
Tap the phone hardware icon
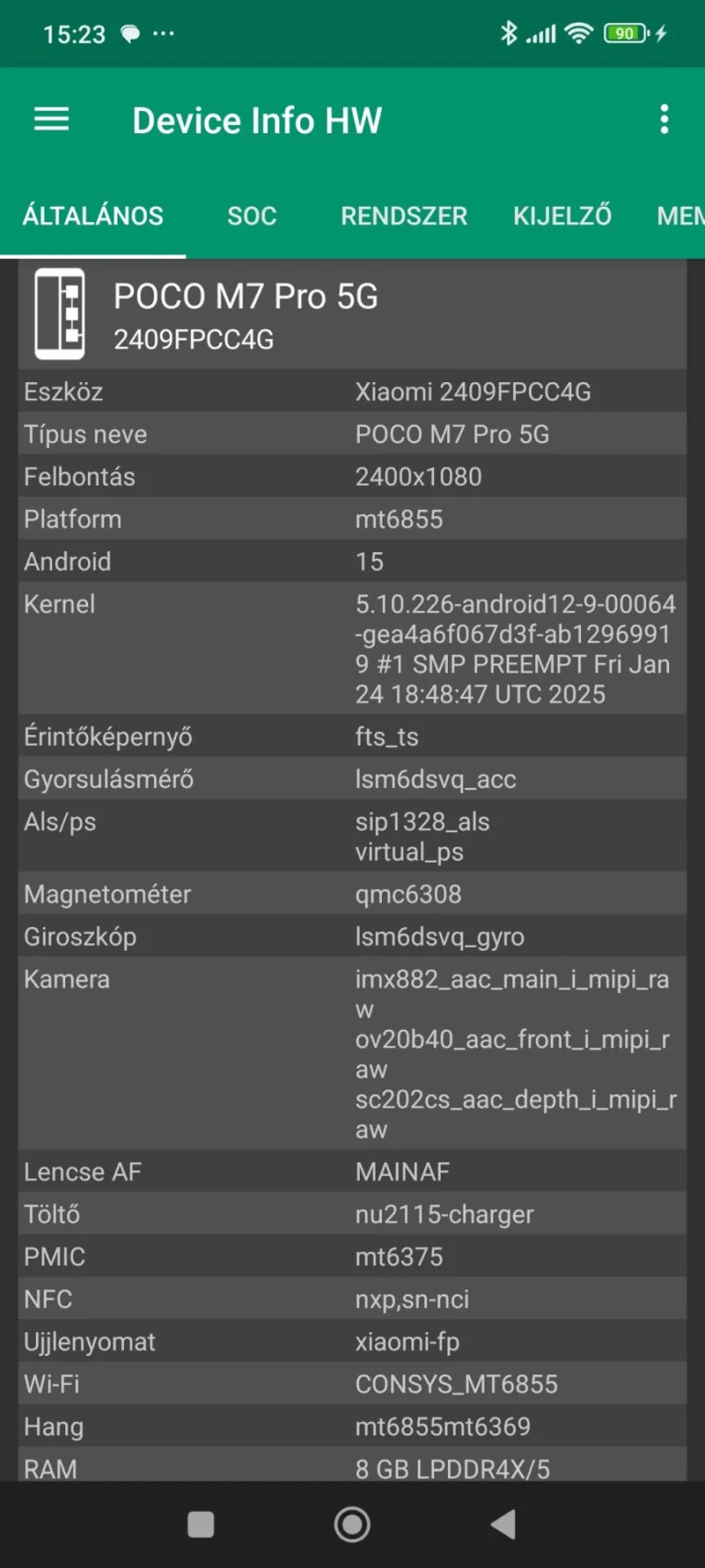[60, 314]
